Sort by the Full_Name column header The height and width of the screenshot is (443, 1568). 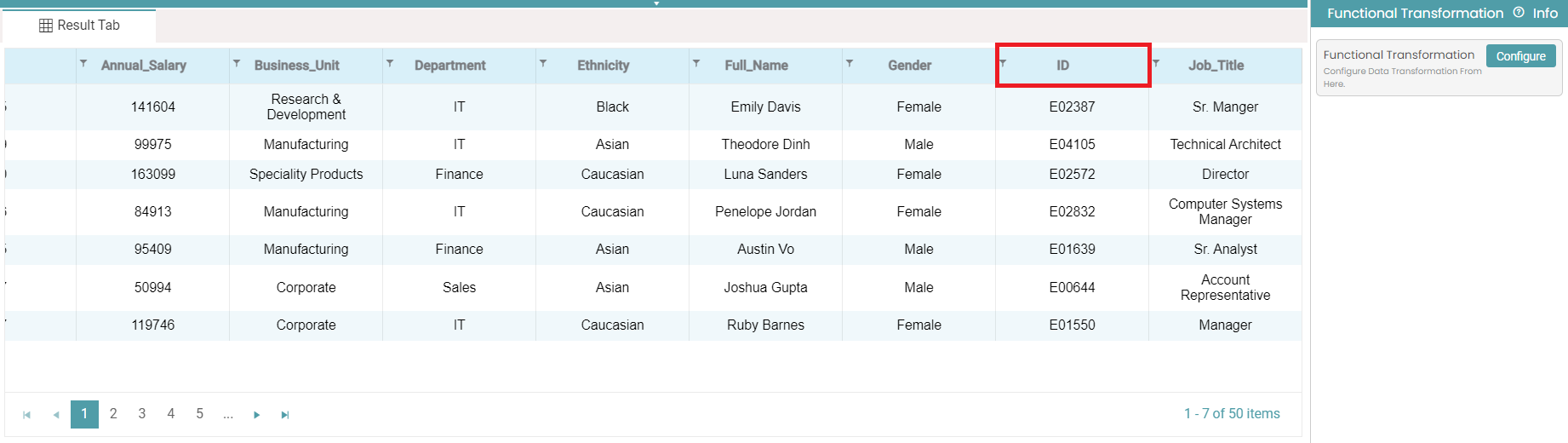[x=756, y=66]
